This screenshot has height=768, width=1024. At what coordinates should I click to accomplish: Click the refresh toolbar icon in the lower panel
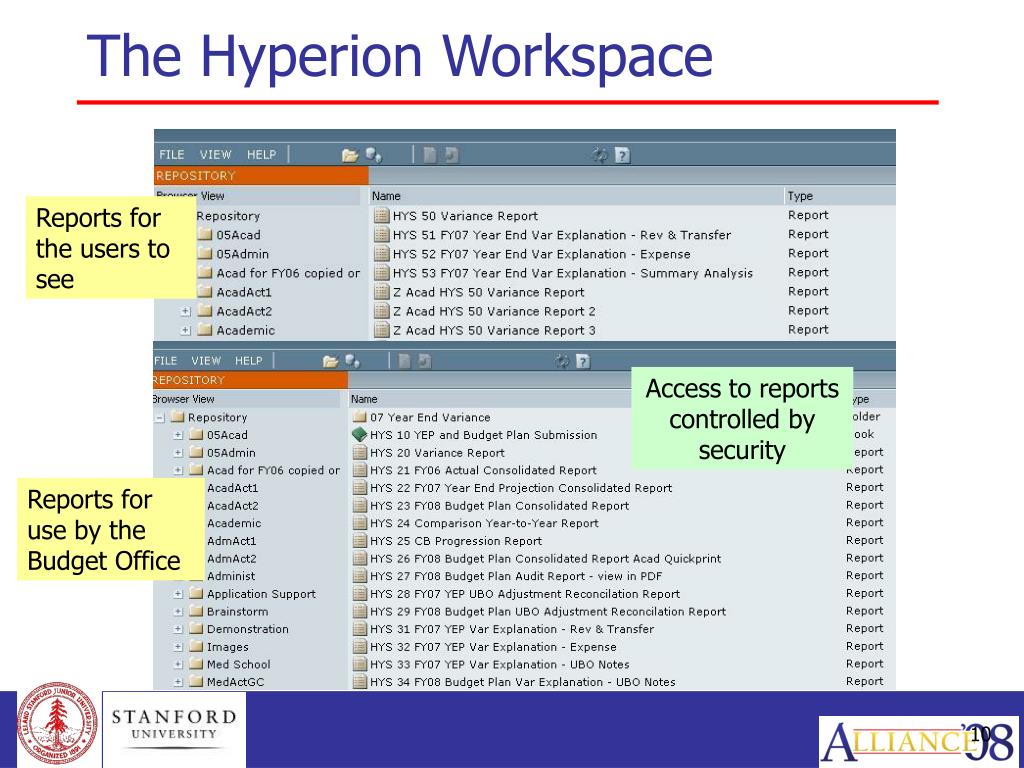click(x=562, y=361)
